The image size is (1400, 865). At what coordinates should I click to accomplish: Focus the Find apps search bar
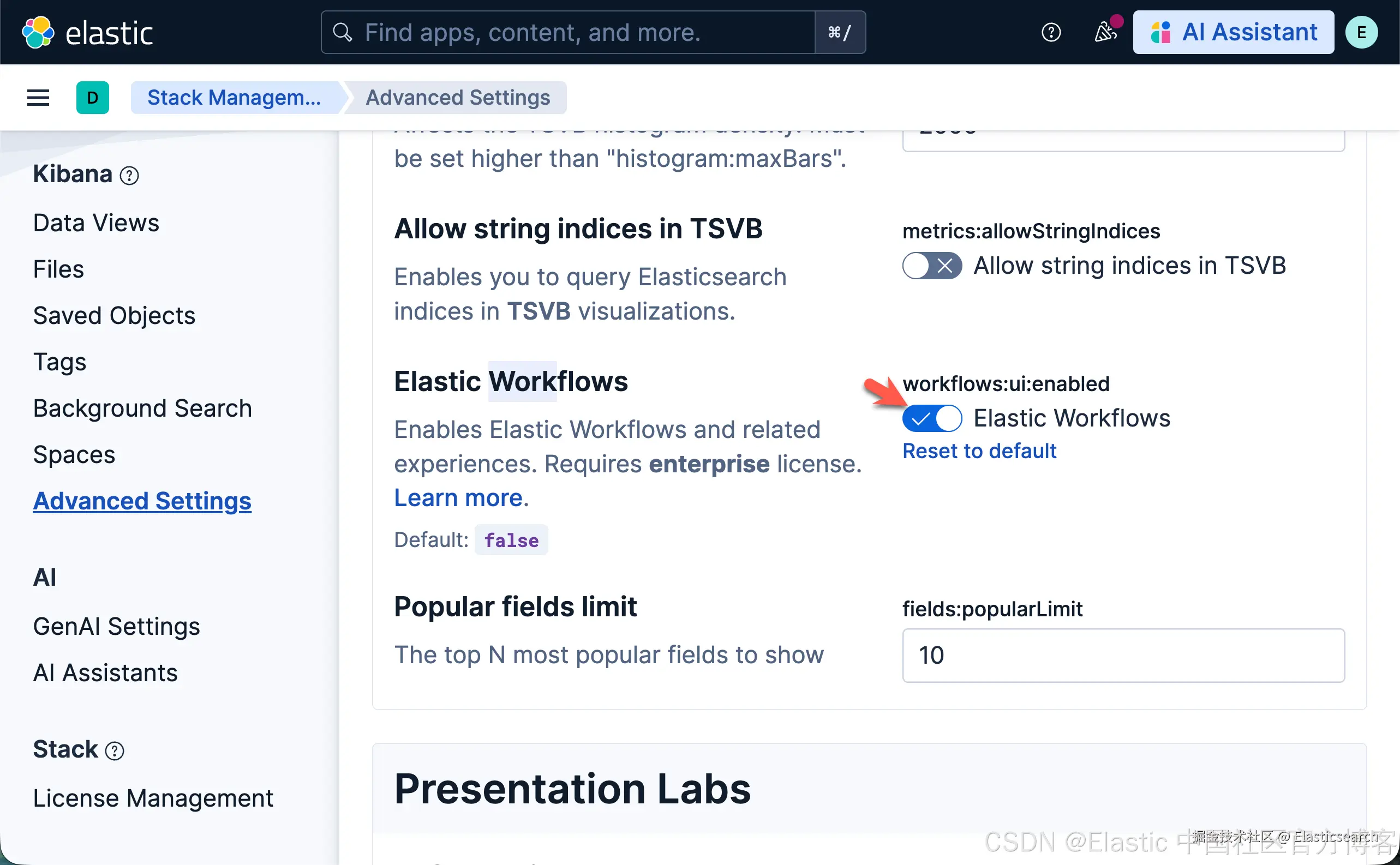566,33
